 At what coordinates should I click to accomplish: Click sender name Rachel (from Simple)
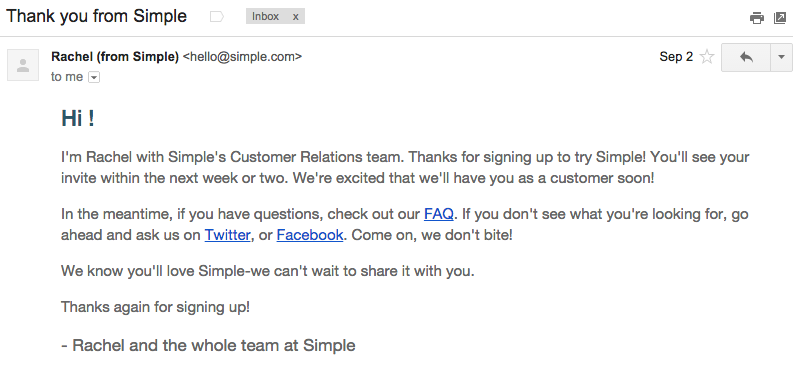click(x=115, y=57)
